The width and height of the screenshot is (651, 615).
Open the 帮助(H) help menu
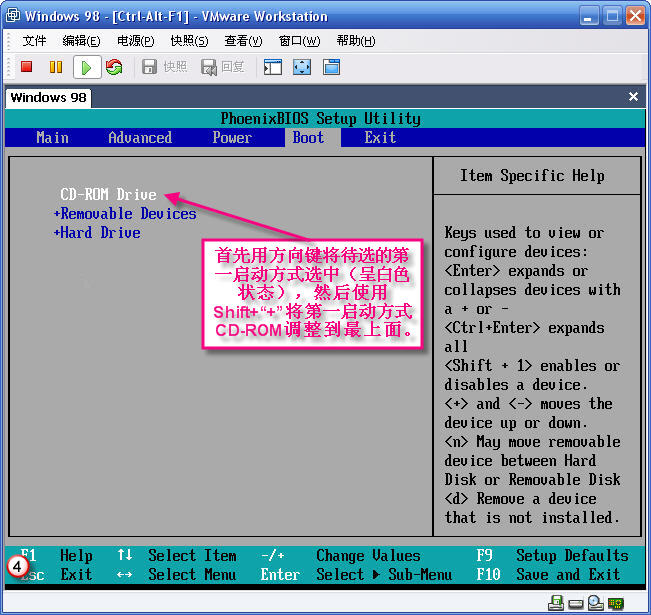click(x=355, y=41)
